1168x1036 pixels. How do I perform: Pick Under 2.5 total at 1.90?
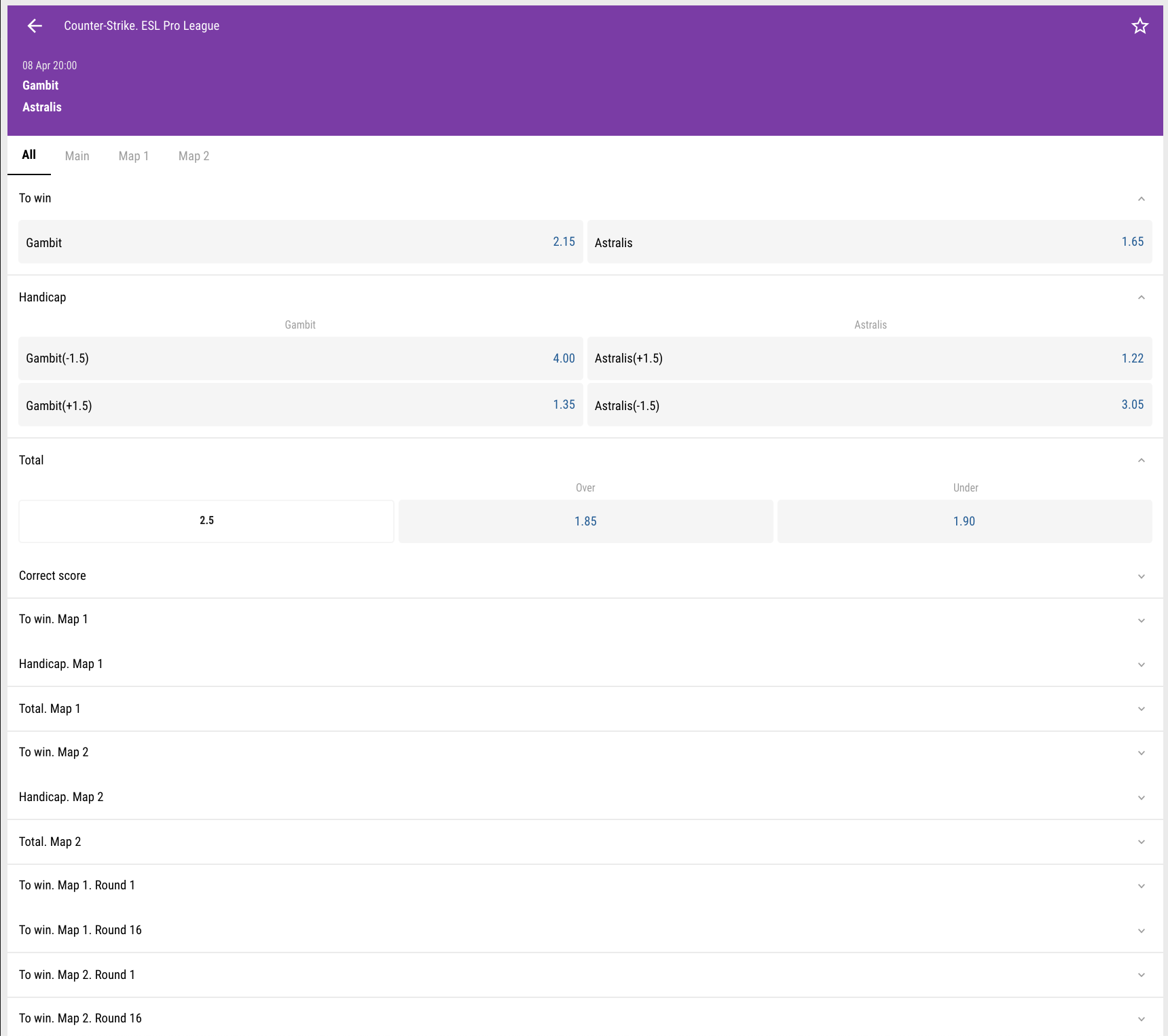click(x=964, y=521)
